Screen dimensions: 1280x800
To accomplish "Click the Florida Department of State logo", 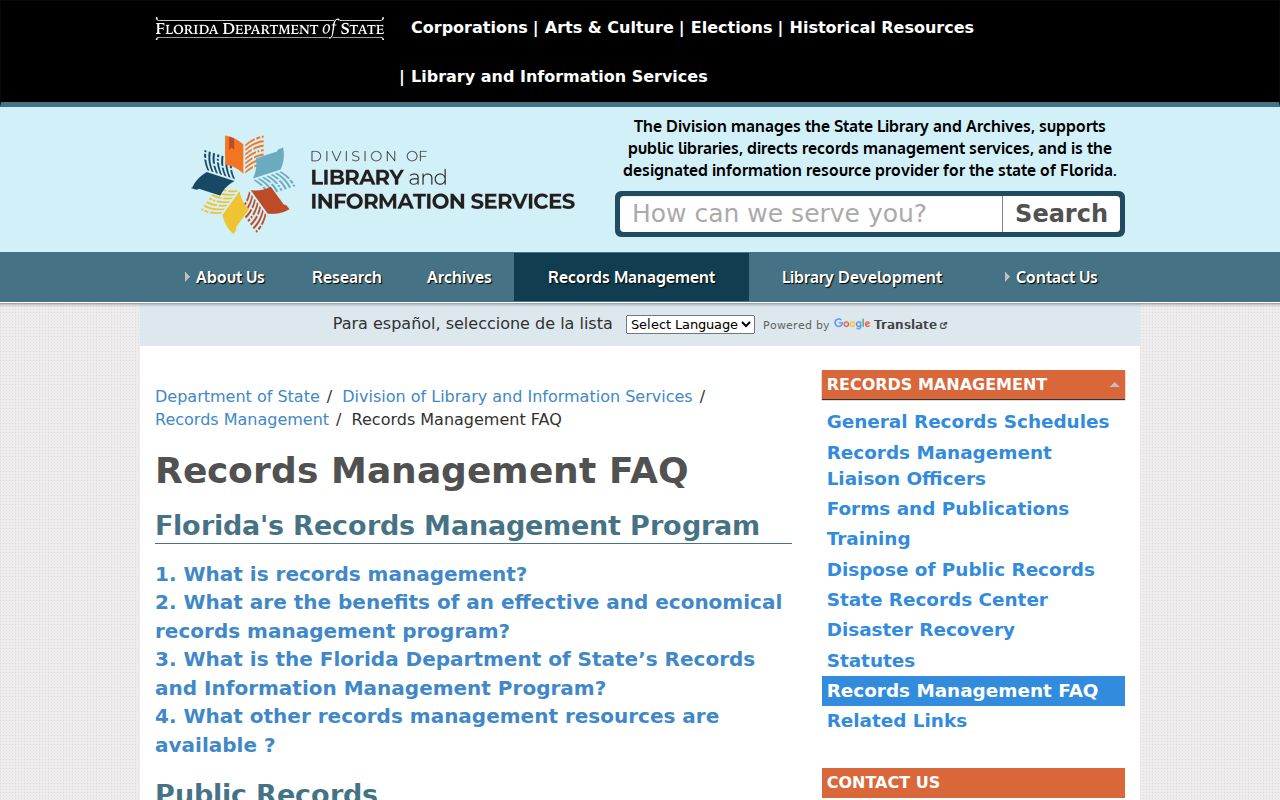I will coord(270,28).
